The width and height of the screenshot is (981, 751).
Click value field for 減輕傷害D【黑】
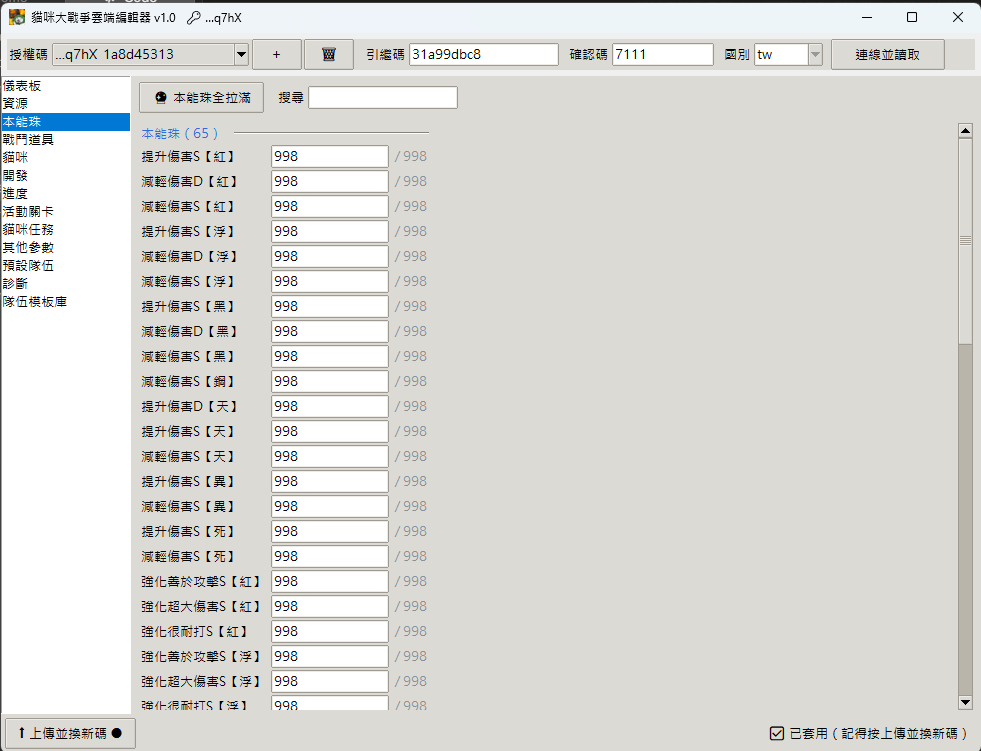(330, 332)
